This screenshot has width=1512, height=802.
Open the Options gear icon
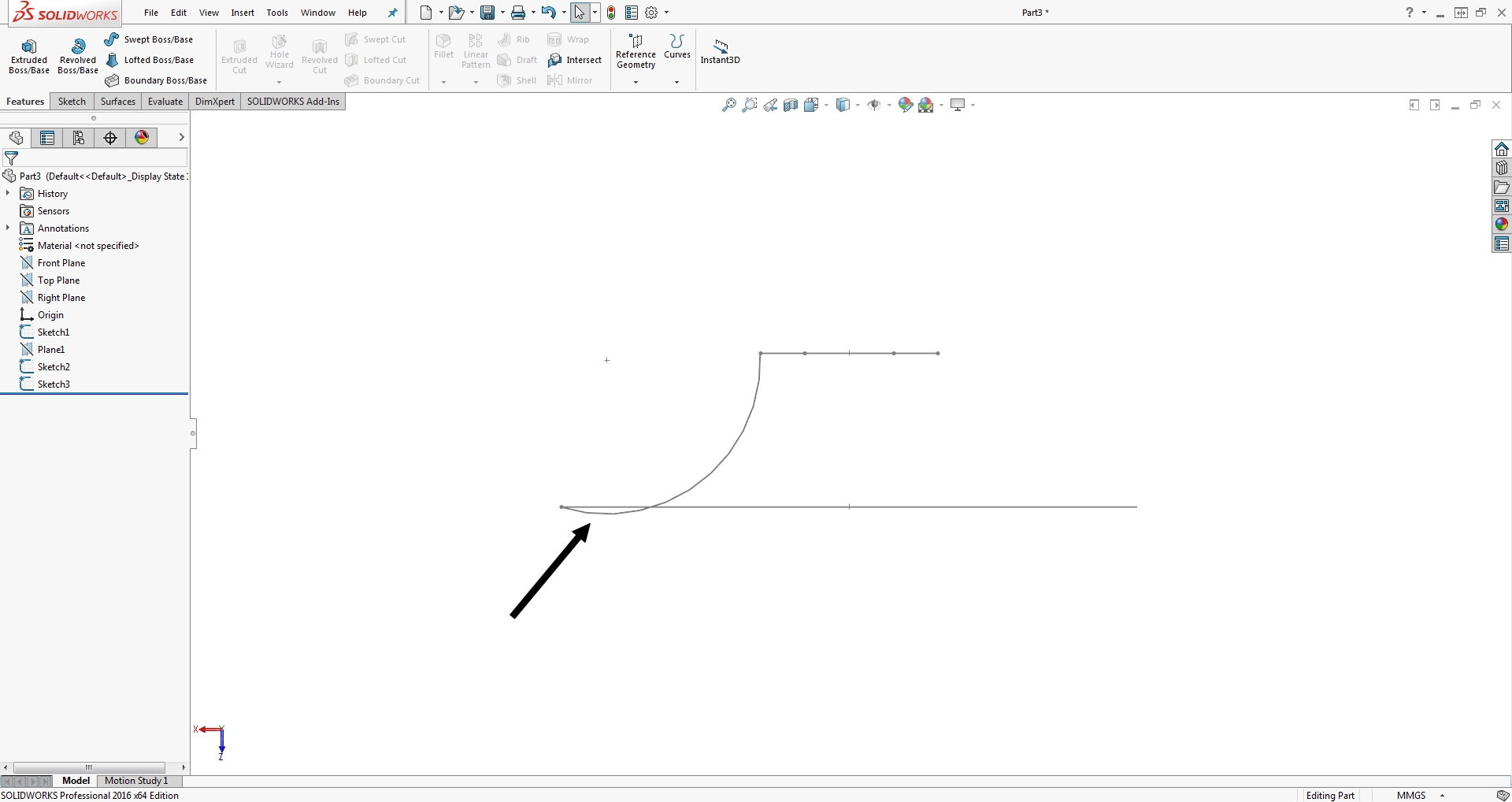651,13
